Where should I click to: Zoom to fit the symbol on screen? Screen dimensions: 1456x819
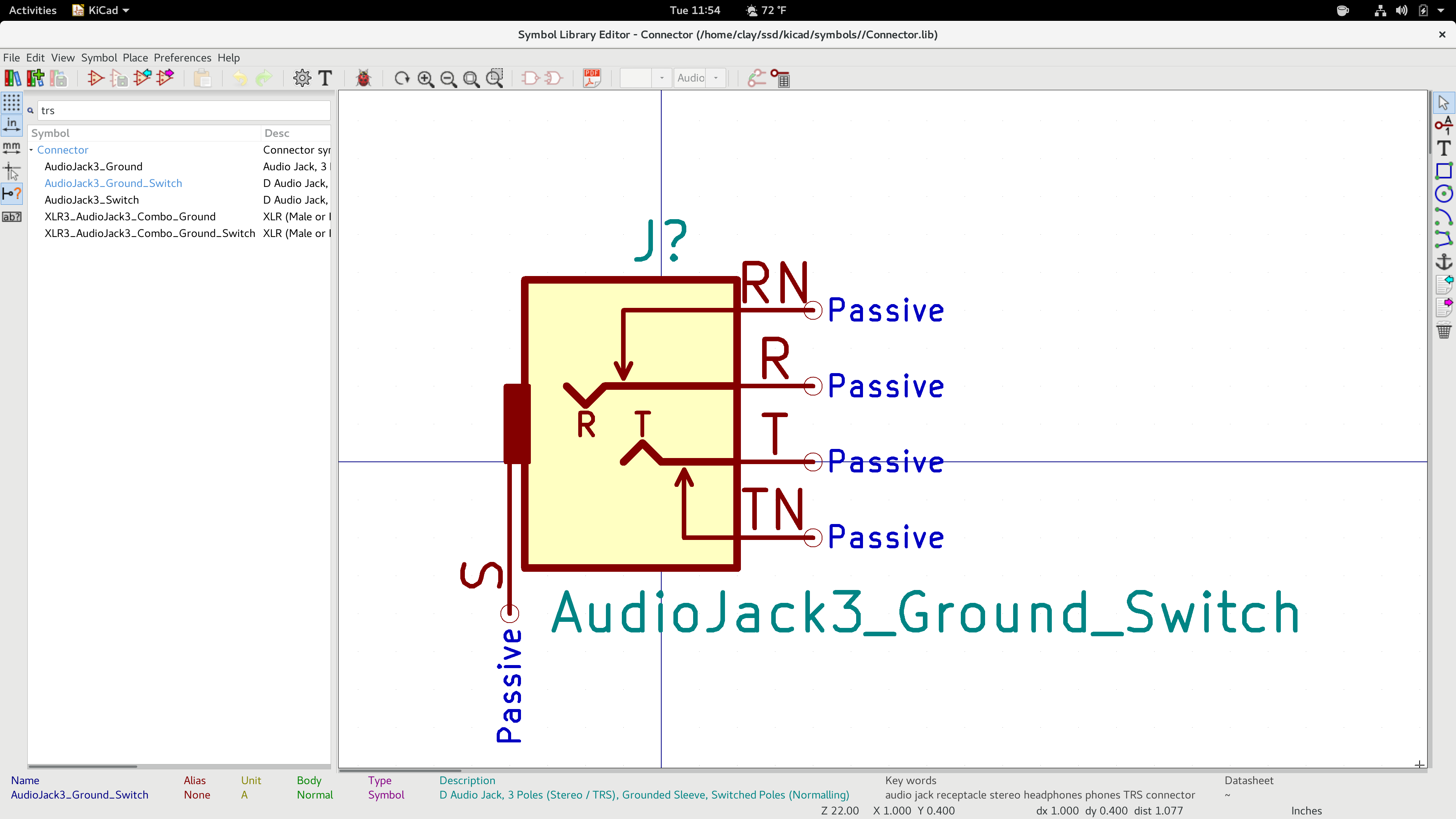pos(471,78)
